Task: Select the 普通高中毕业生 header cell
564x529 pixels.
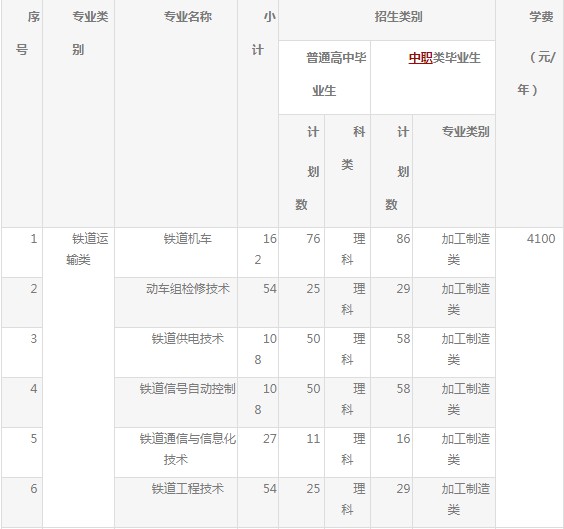Action: pyautogui.click(x=324, y=77)
